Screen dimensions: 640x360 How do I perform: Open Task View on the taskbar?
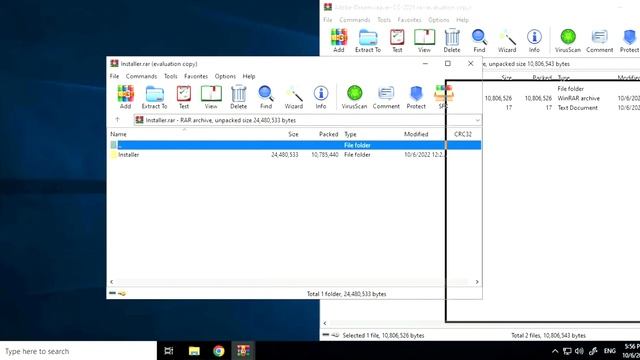(169, 351)
